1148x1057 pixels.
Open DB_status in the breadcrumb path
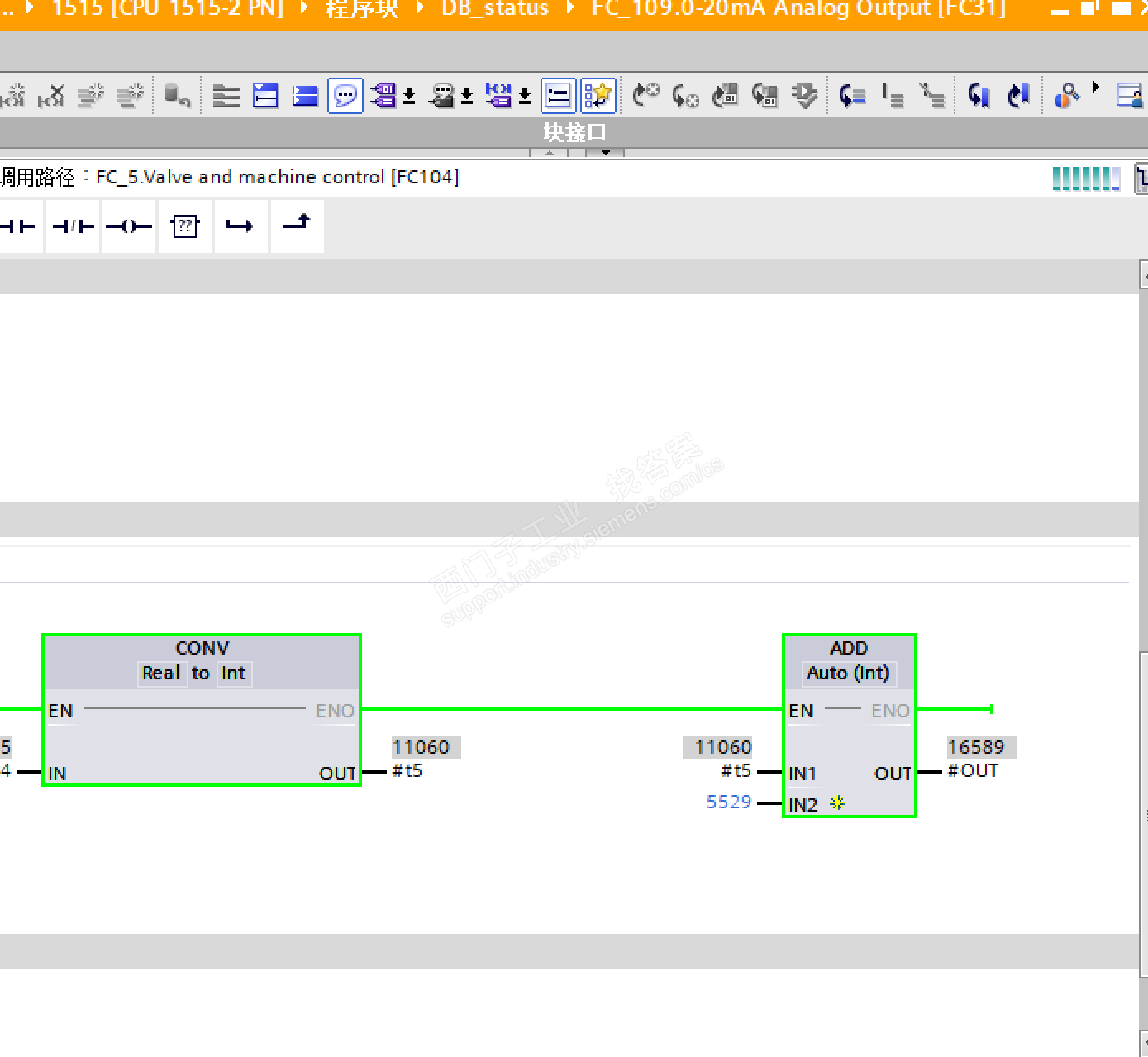coord(494,9)
